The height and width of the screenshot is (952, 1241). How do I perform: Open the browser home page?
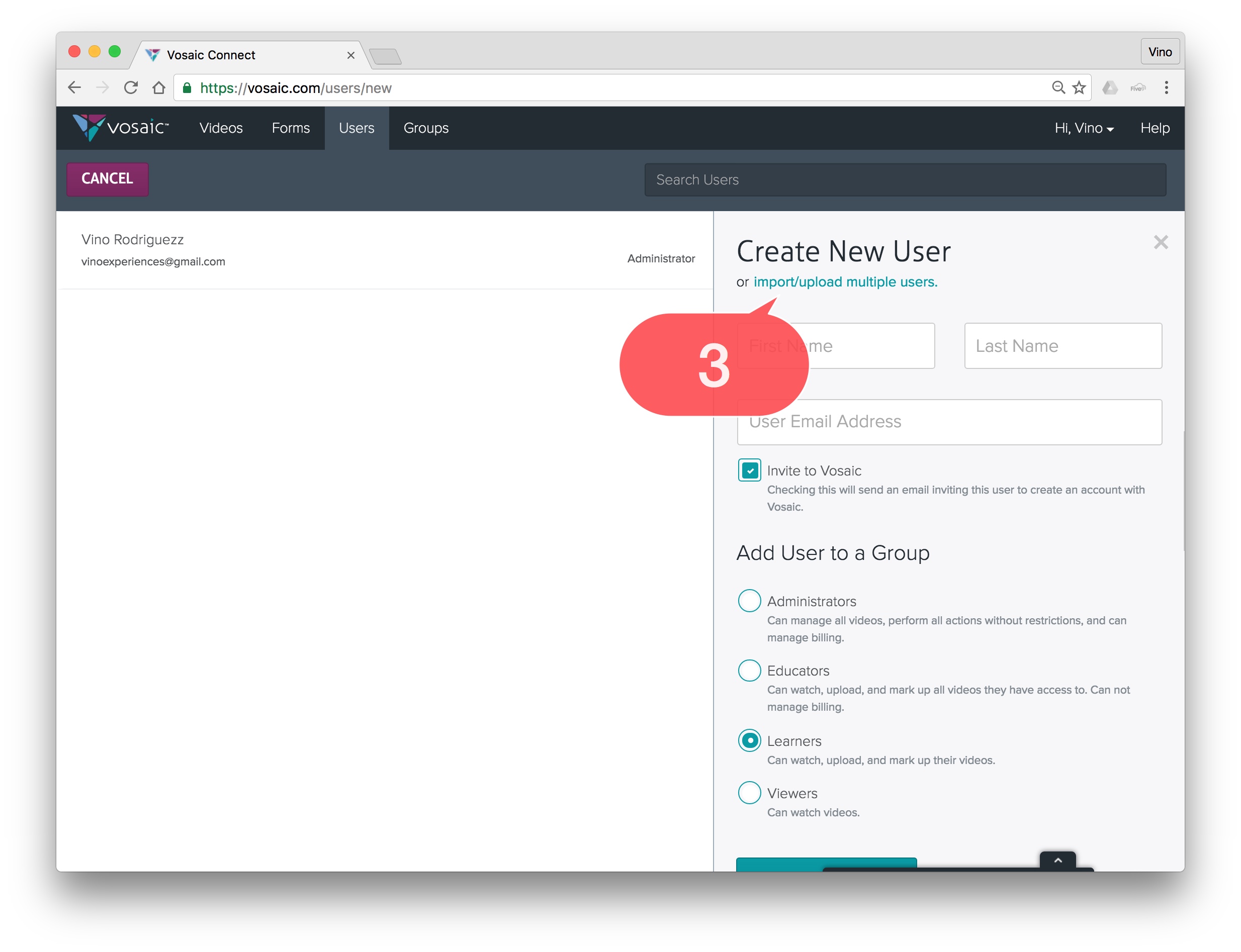tap(159, 88)
